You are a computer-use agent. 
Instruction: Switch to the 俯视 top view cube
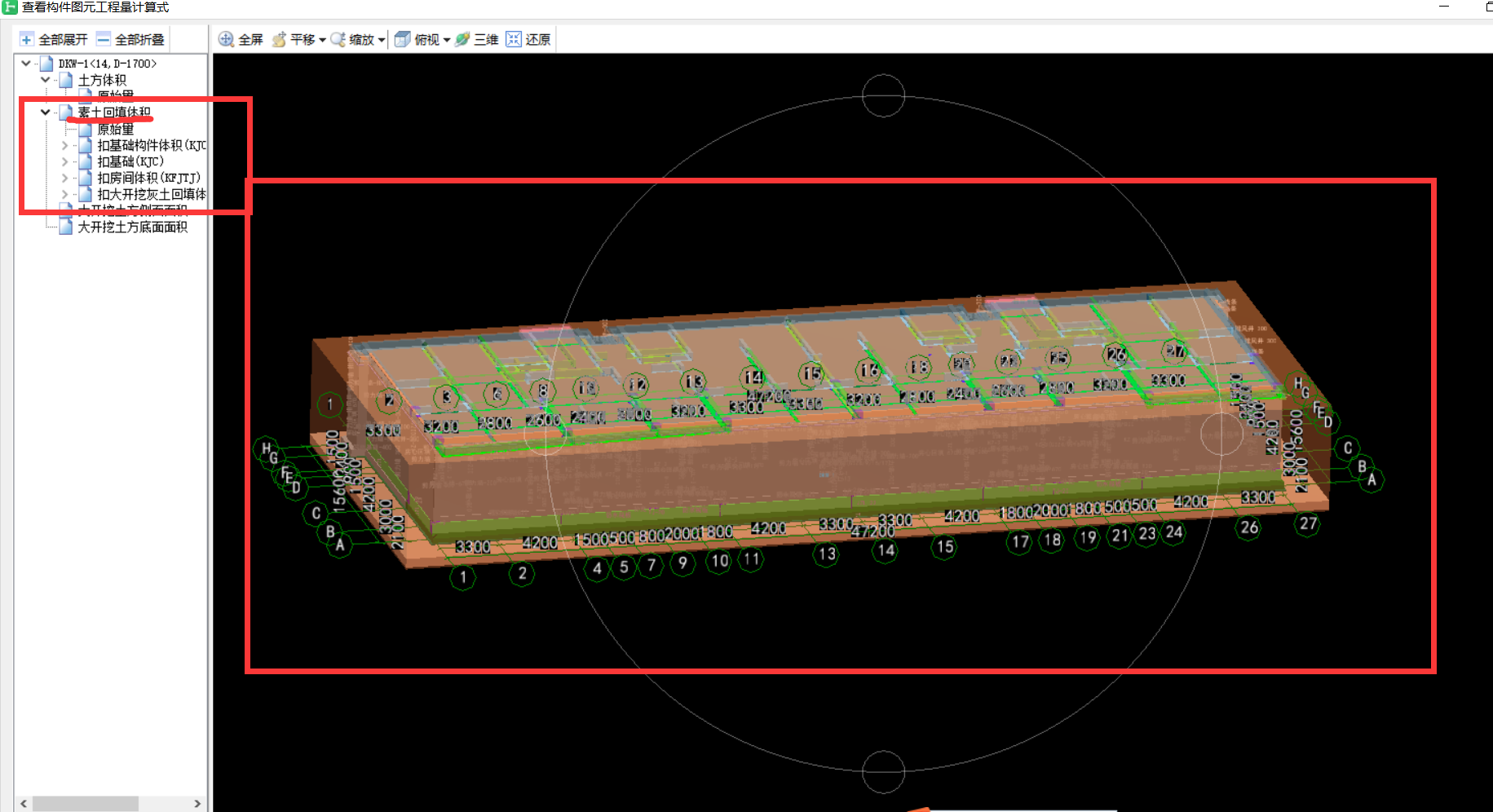[417, 39]
